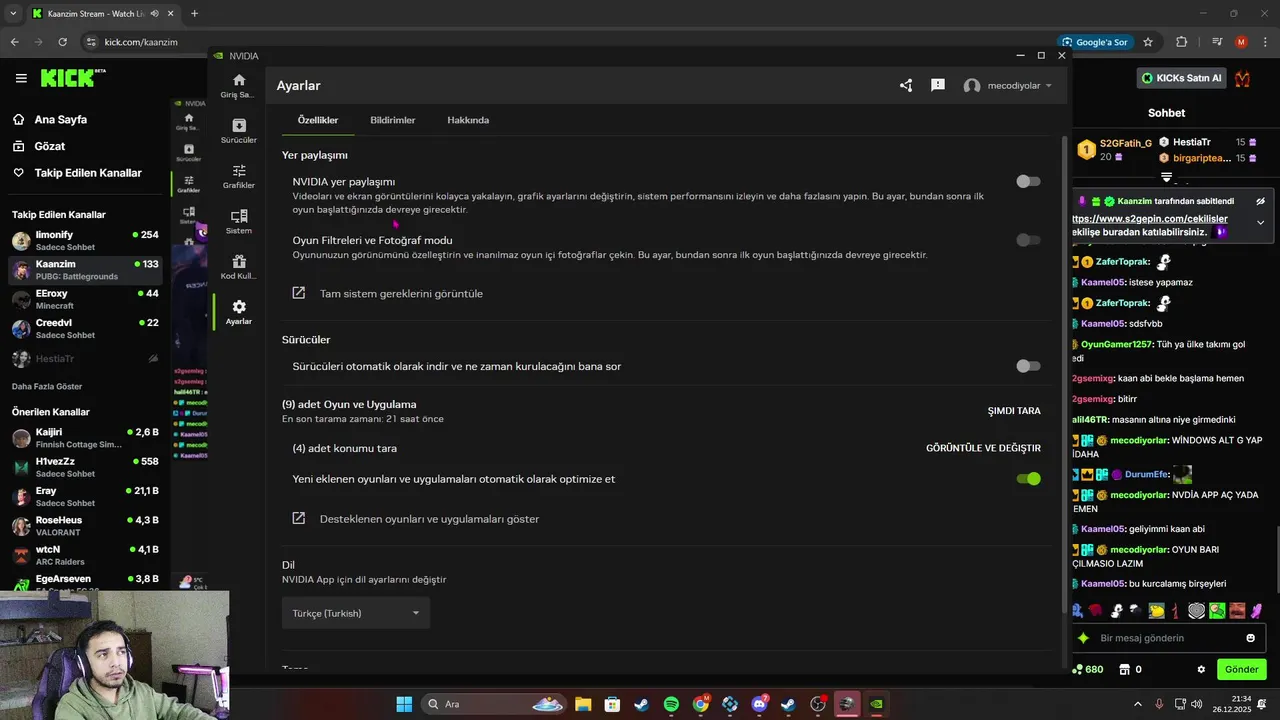Reload the Kick page
This screenshot has height=720, width=1280.
pos(62,42)
